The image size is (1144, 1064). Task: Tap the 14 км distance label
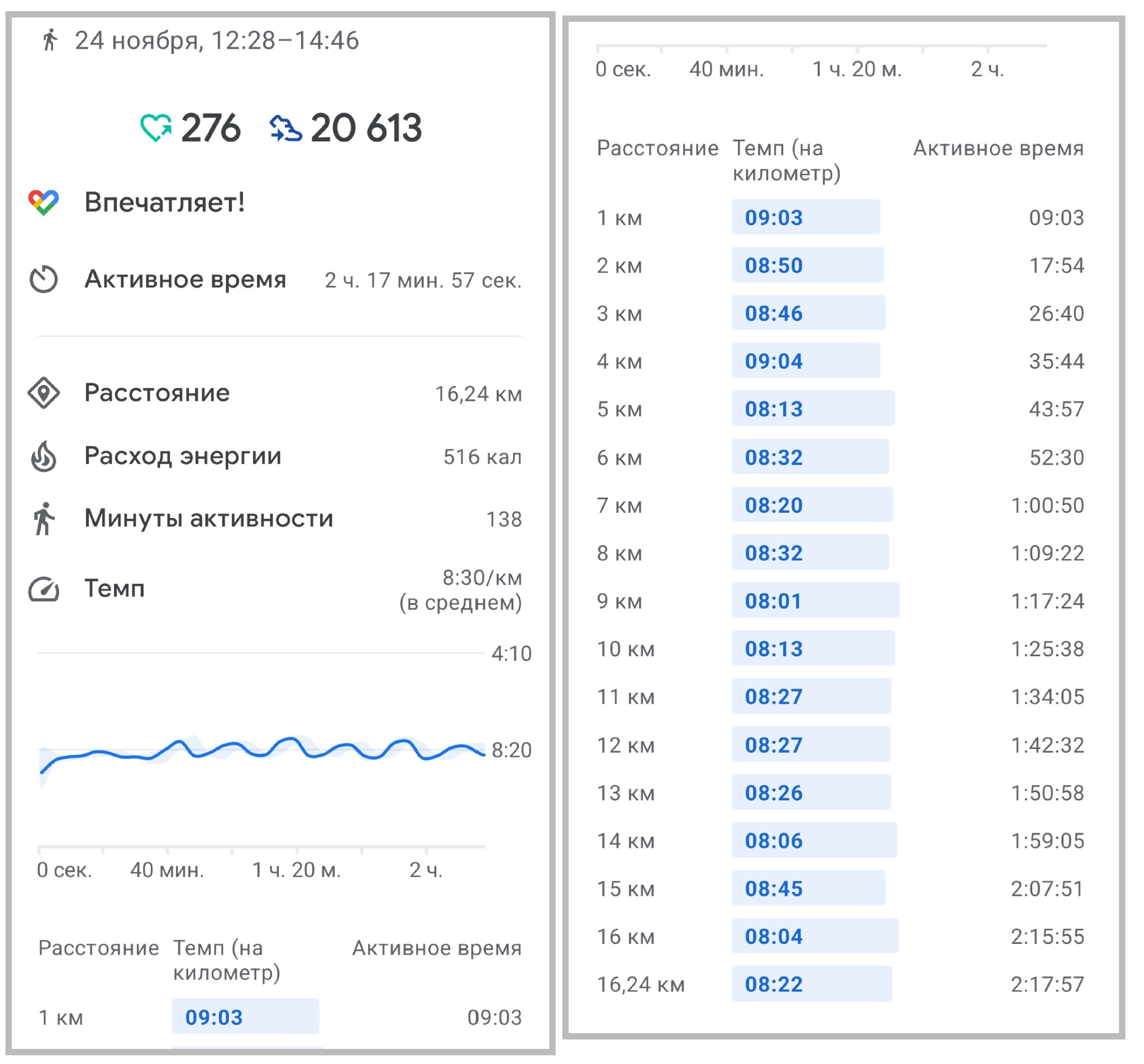626,841
